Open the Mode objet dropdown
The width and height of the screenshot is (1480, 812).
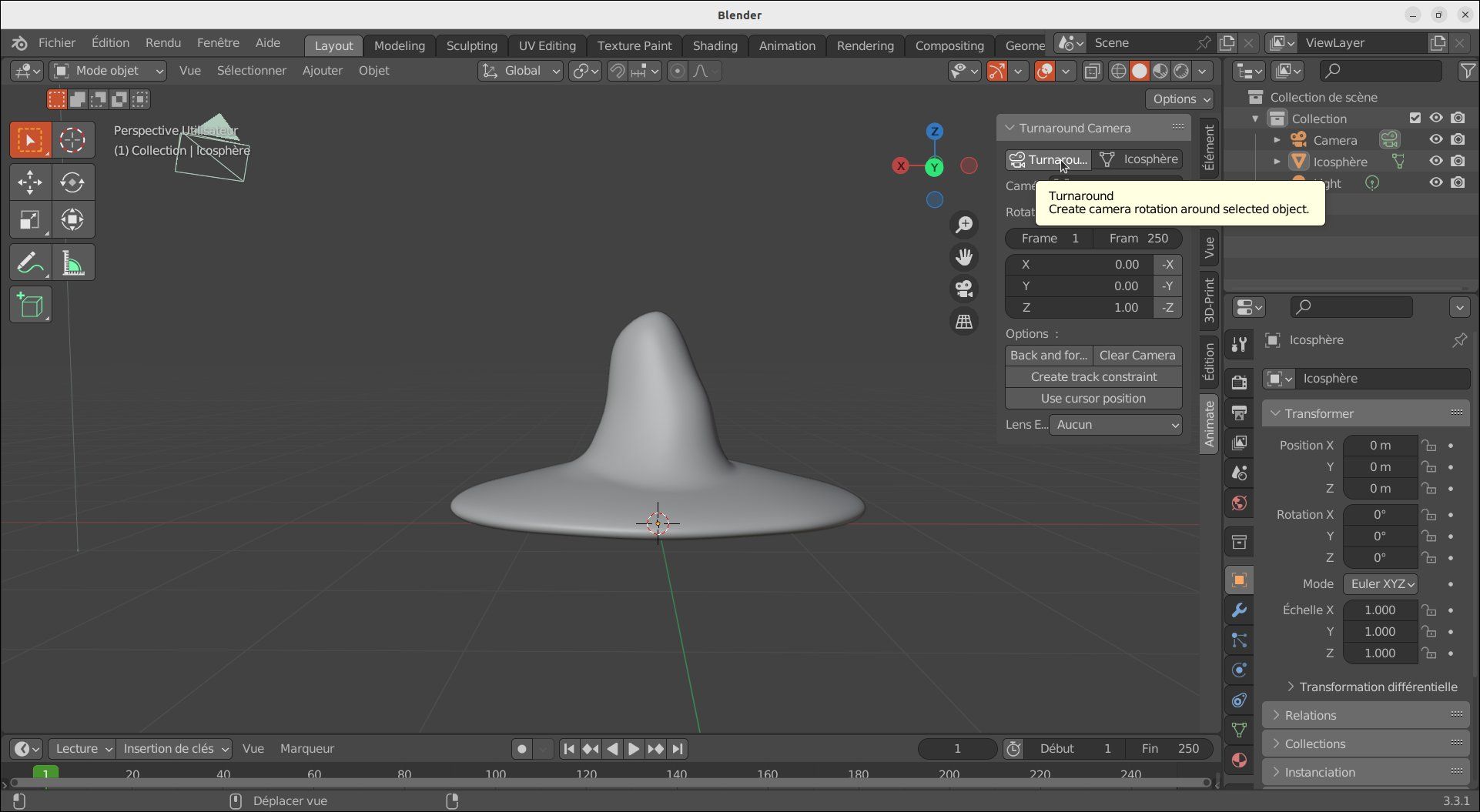point(108,71)
